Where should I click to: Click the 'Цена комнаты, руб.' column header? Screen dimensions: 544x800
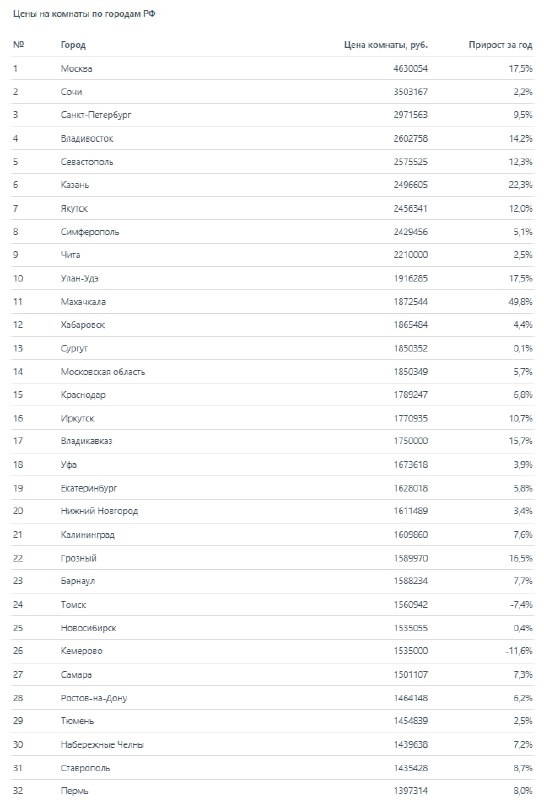pyautogui.click(x=386, y=45)
